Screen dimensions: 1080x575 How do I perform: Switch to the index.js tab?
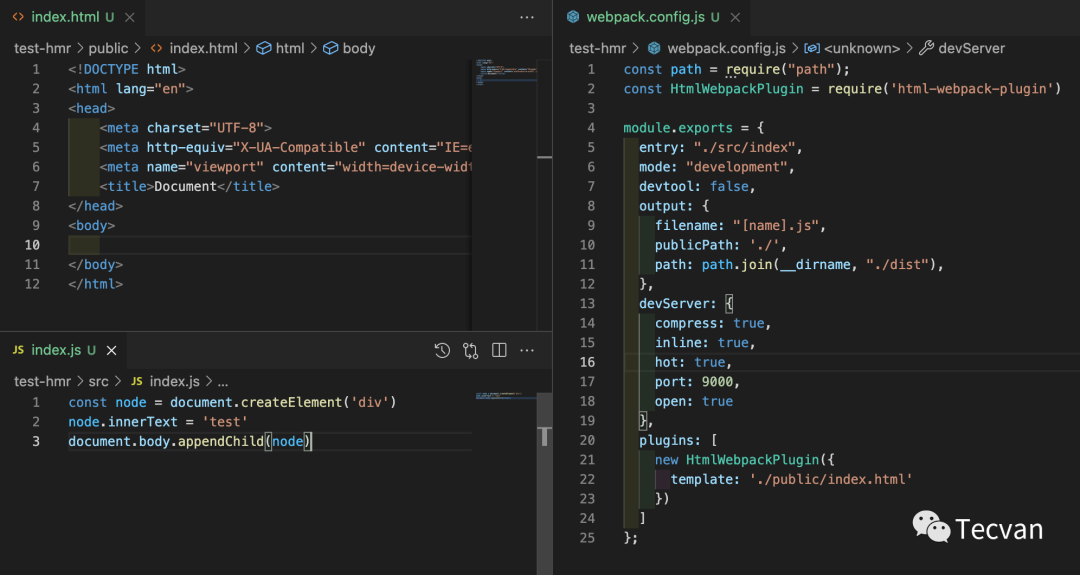tap(62, 351)
